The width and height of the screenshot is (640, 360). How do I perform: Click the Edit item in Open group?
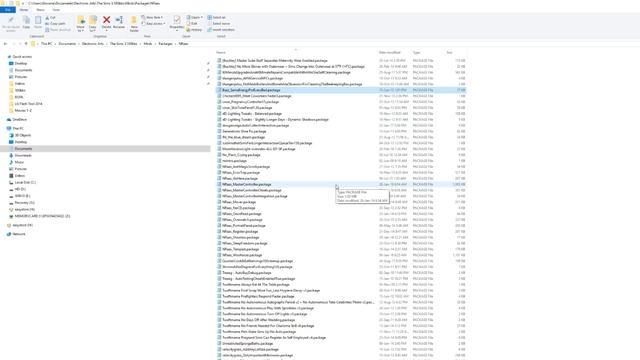point(192,24)
